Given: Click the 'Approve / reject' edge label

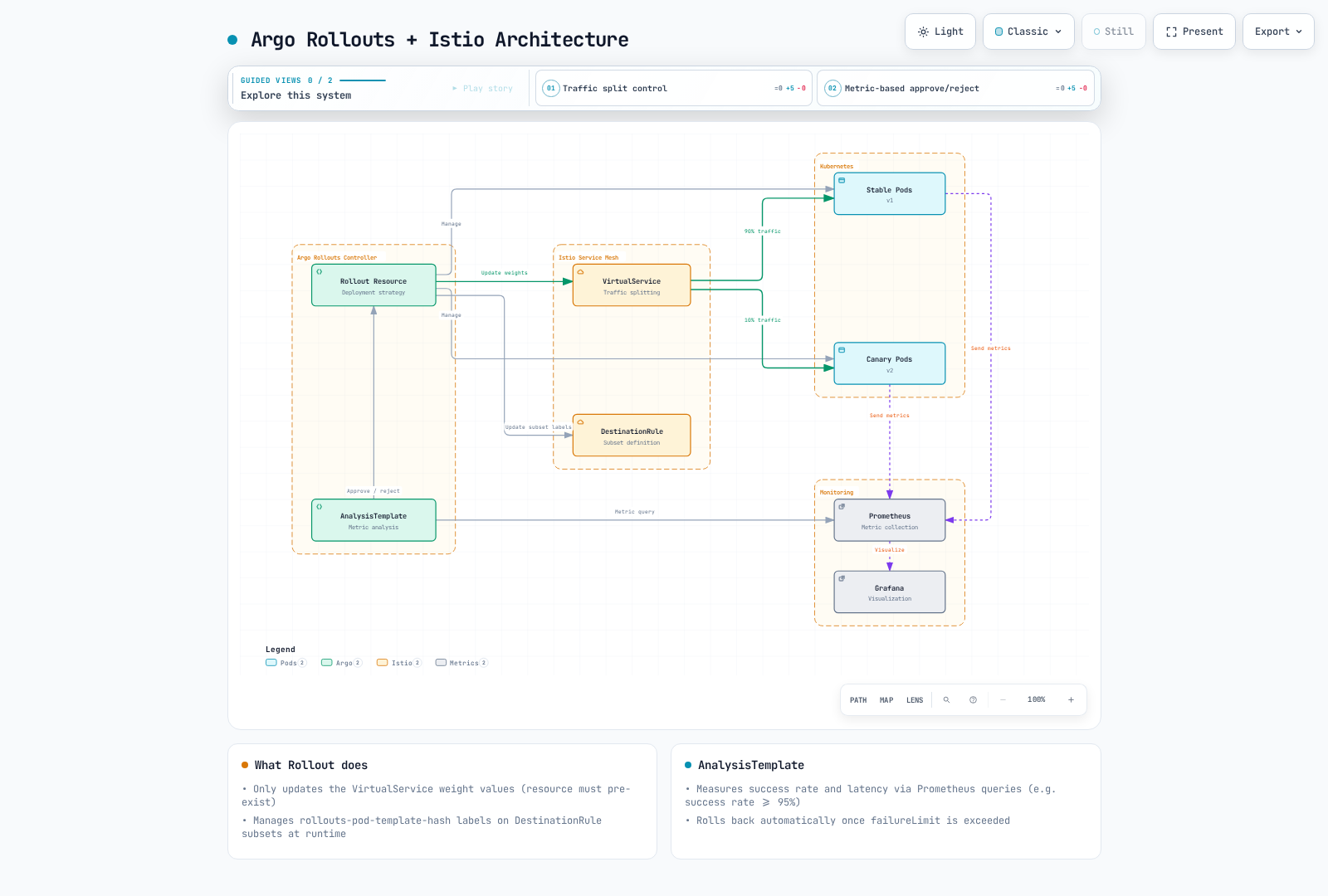Looking at the screenshot, I should click(x=373, y=491).
